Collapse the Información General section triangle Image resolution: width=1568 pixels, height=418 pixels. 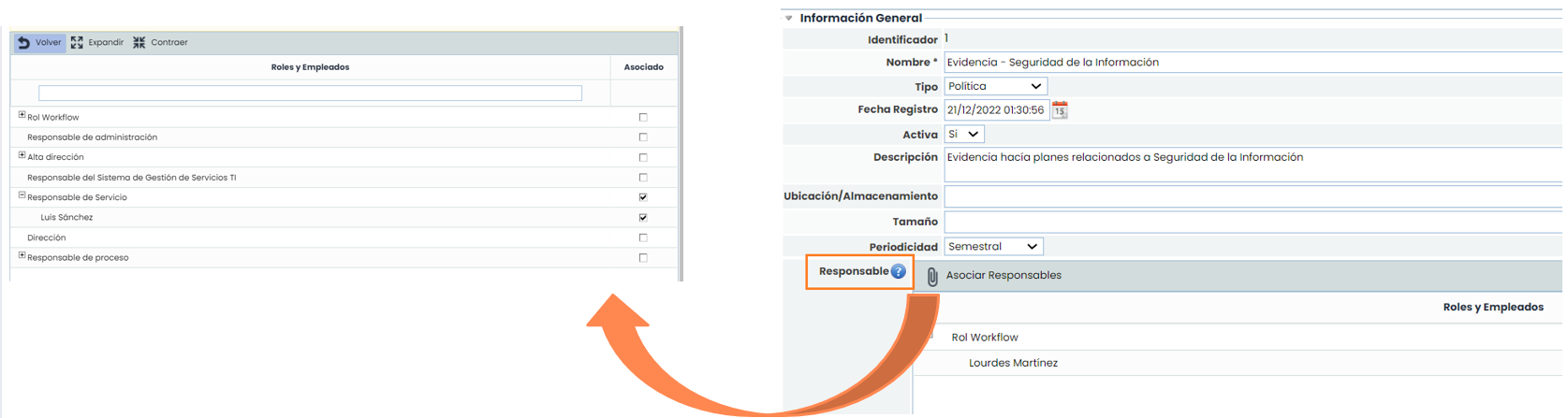click(x=789, y=18)
